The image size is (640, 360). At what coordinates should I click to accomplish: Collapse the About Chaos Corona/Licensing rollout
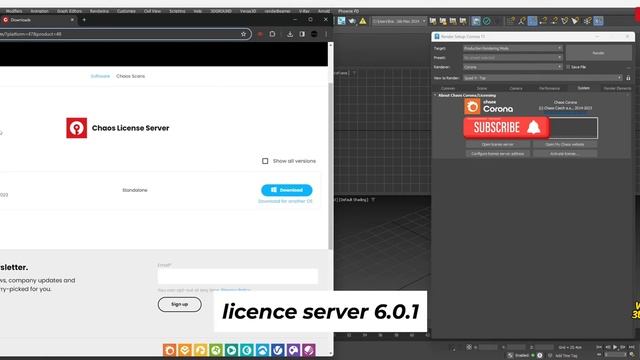pyautogui.click(x=435, y=95)
